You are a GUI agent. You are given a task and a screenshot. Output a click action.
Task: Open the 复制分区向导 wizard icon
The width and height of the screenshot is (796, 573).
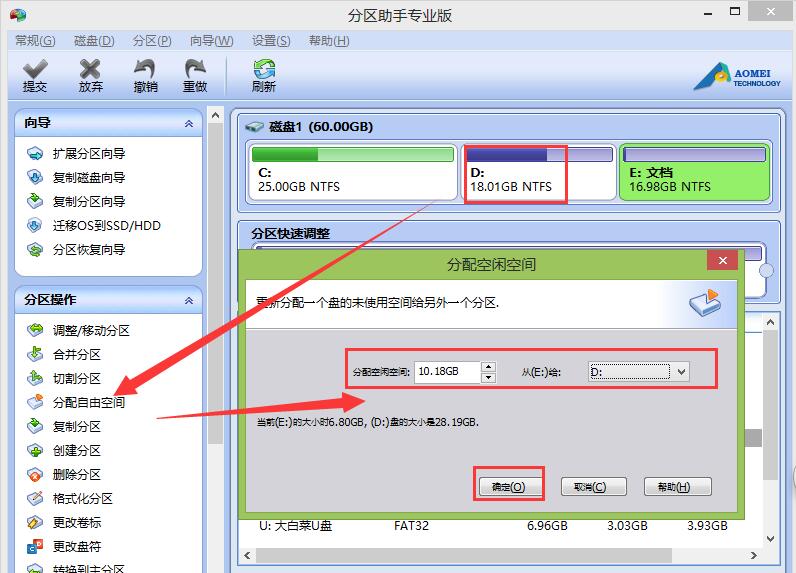pyautogui.click(x=35, y=201)
